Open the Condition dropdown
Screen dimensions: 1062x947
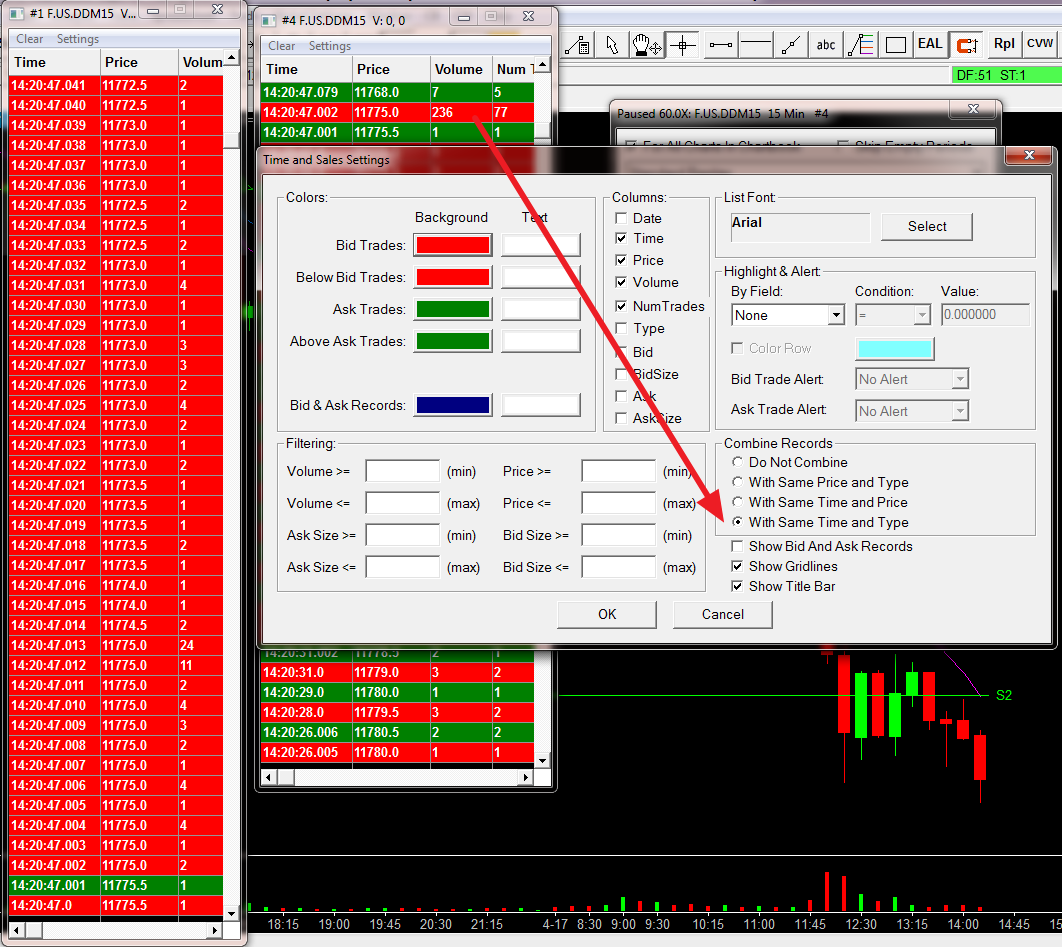[x=893, y=315]
